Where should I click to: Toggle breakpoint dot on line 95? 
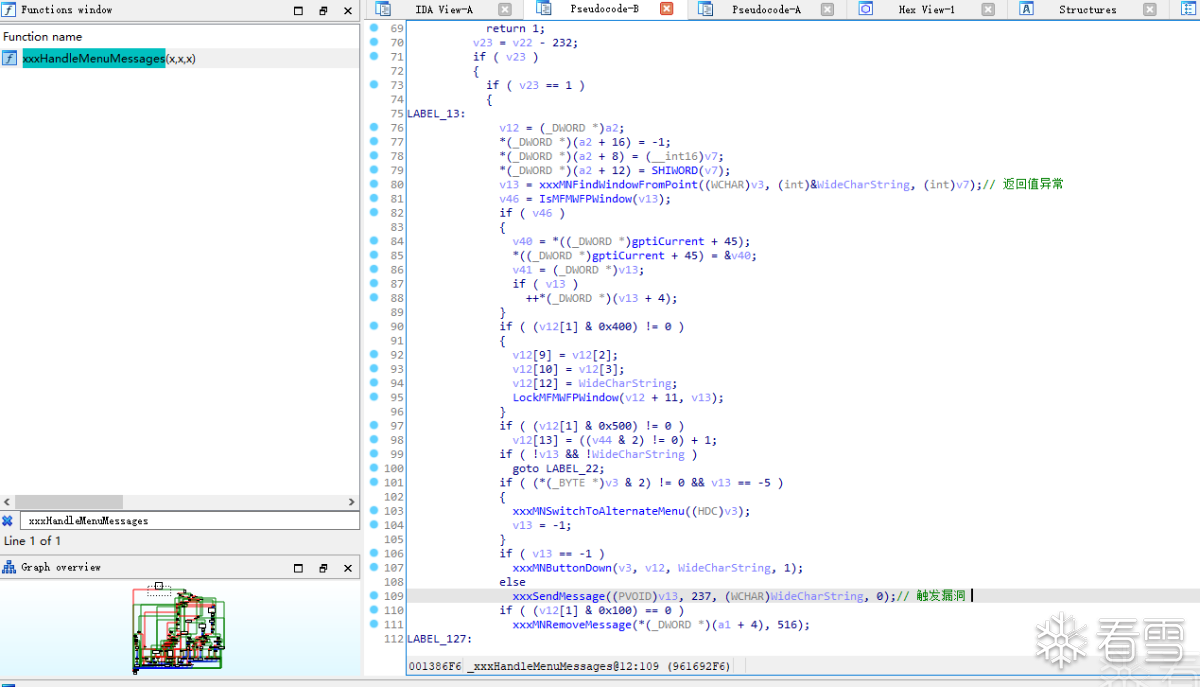(373, 397)
